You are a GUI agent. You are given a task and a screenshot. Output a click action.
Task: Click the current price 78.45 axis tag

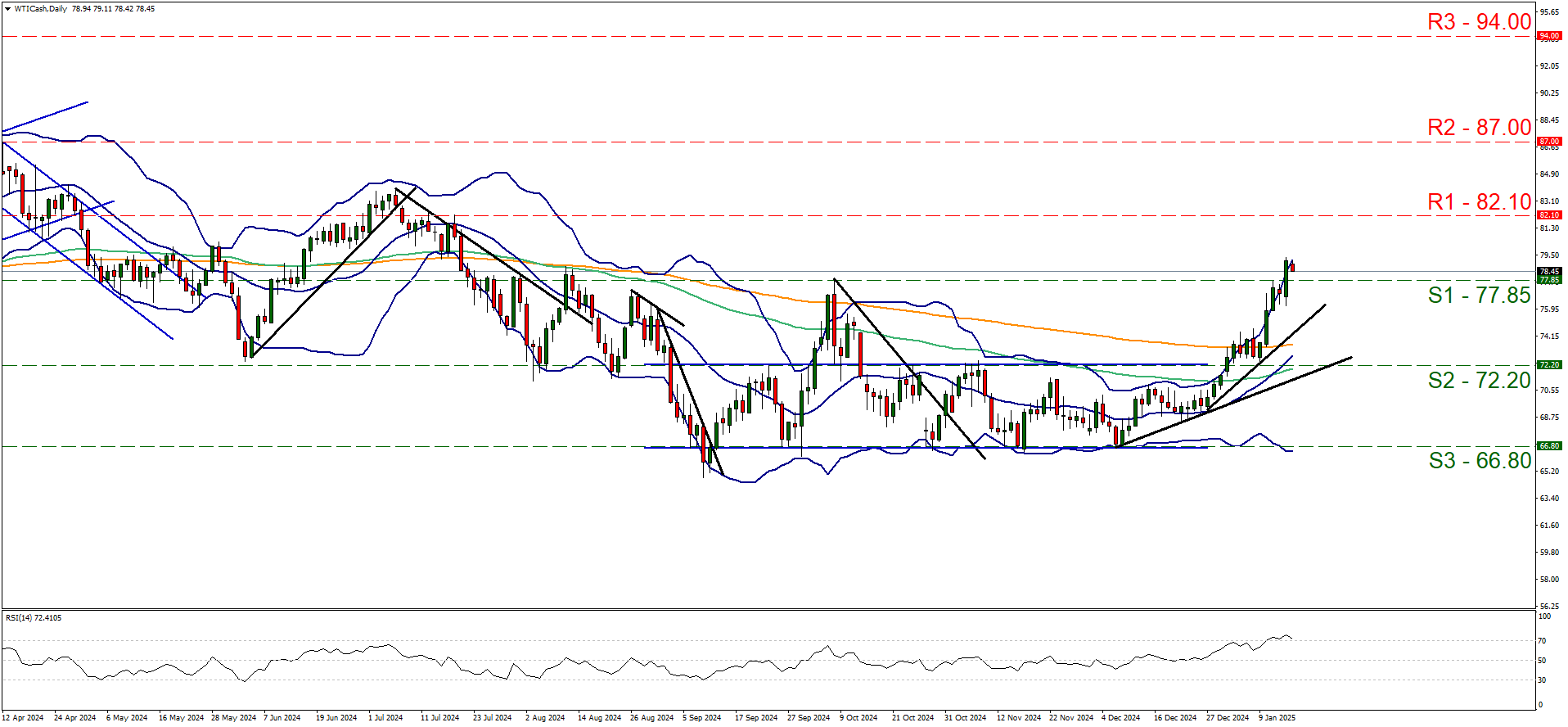tap(1549, 272)
